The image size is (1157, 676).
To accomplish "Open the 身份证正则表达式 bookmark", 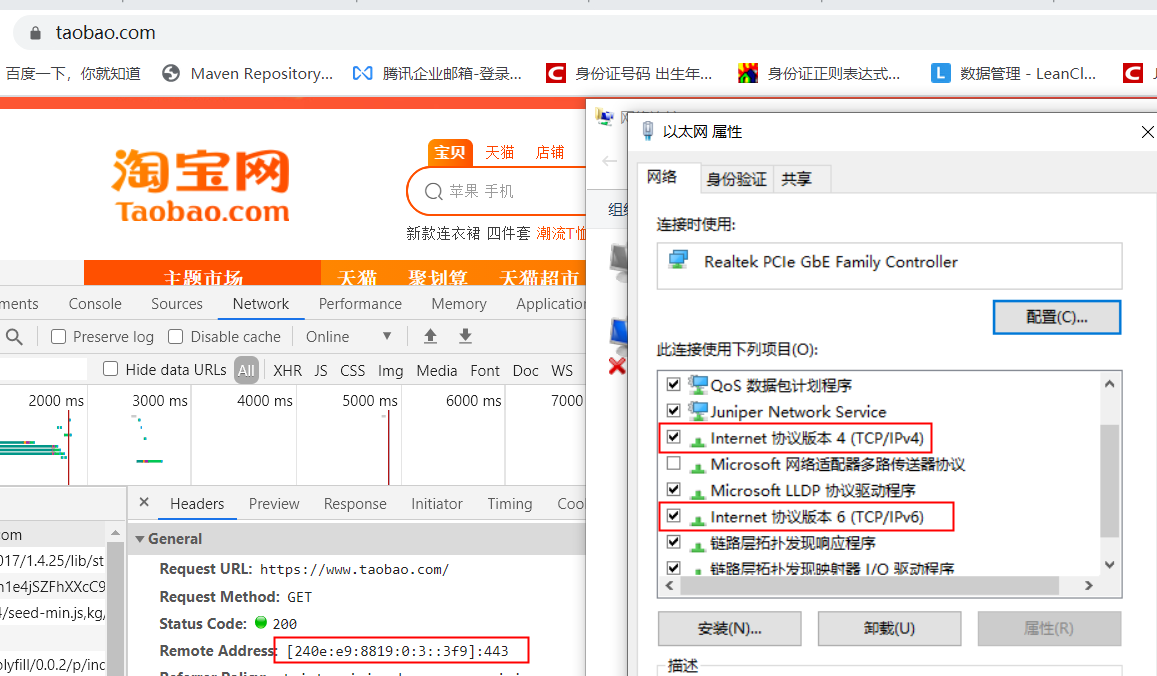I will point(819,73).
